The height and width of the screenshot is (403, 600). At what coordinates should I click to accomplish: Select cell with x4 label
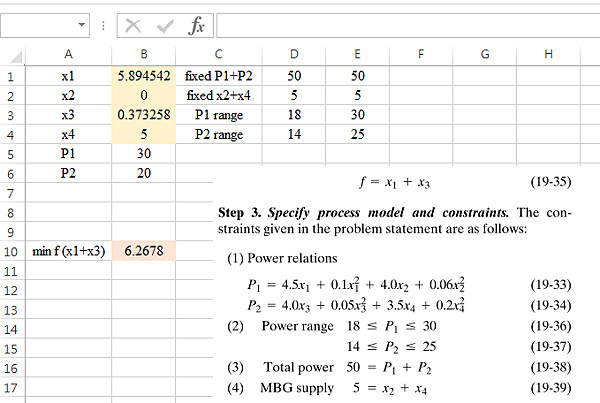tap(68, 134)
